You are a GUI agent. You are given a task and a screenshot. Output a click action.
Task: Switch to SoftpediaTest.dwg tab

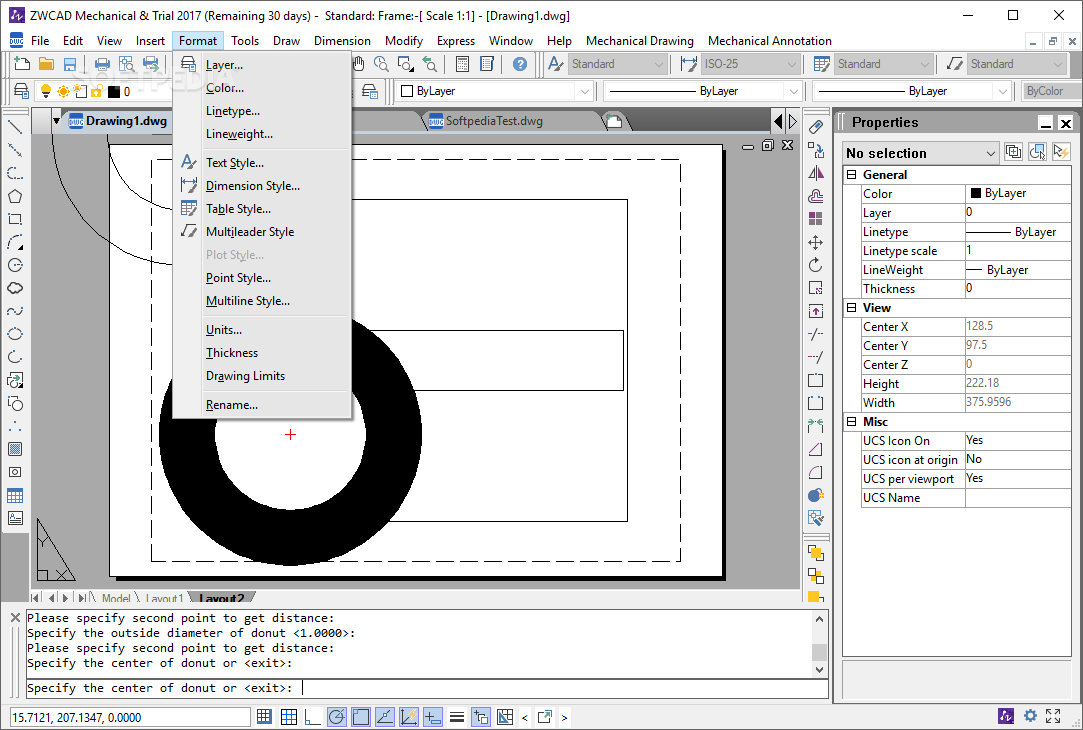(493, 121)
